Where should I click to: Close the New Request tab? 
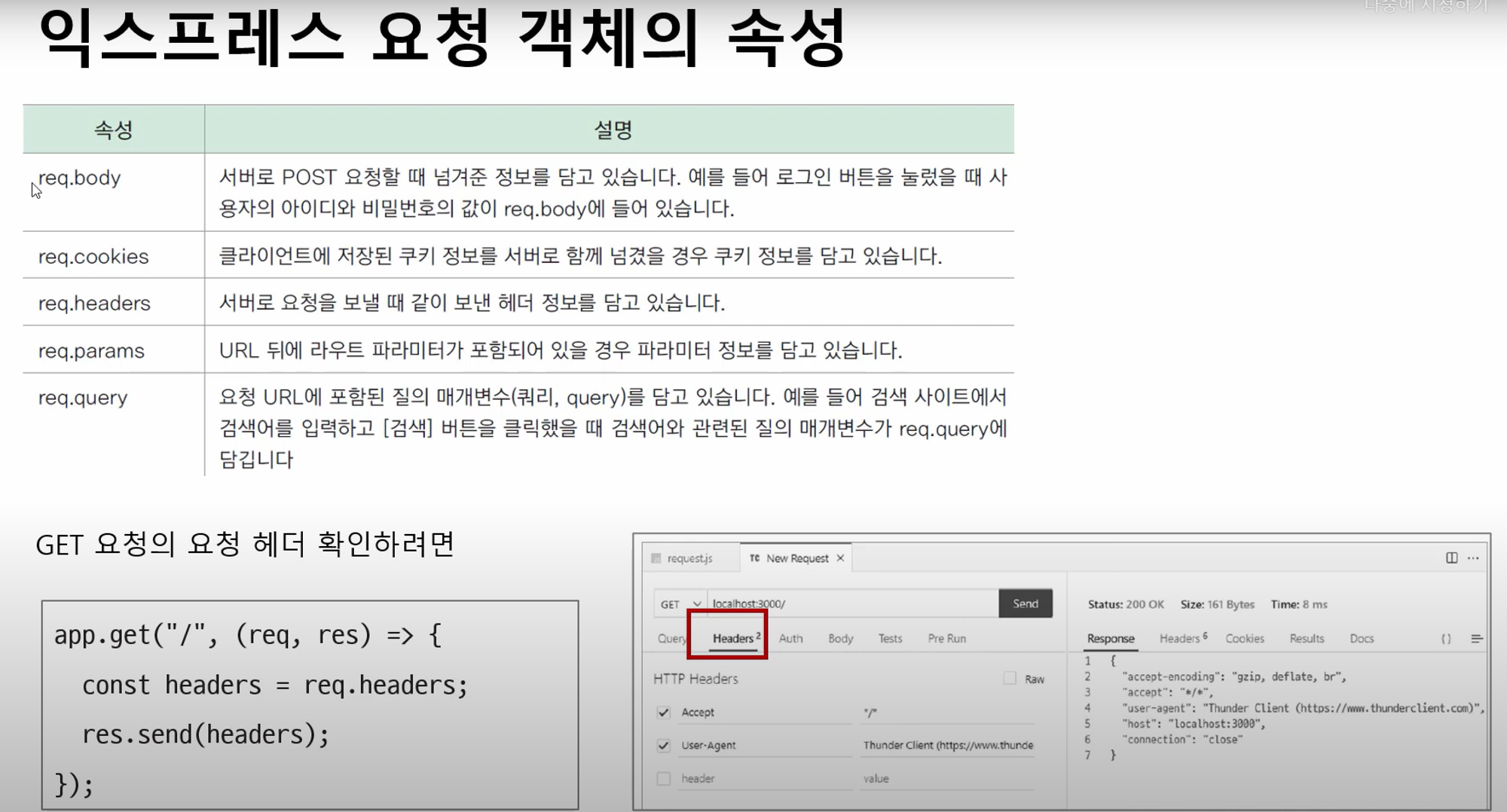(840, 558)
